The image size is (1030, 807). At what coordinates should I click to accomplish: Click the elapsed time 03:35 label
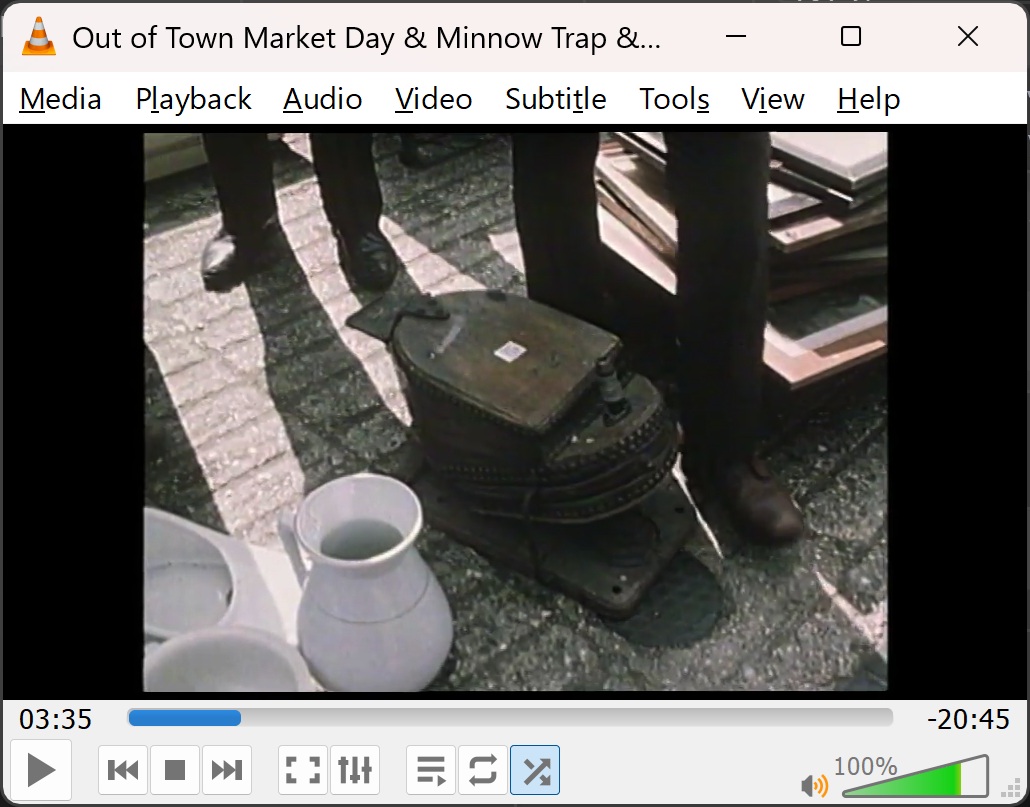click(55, 719)
